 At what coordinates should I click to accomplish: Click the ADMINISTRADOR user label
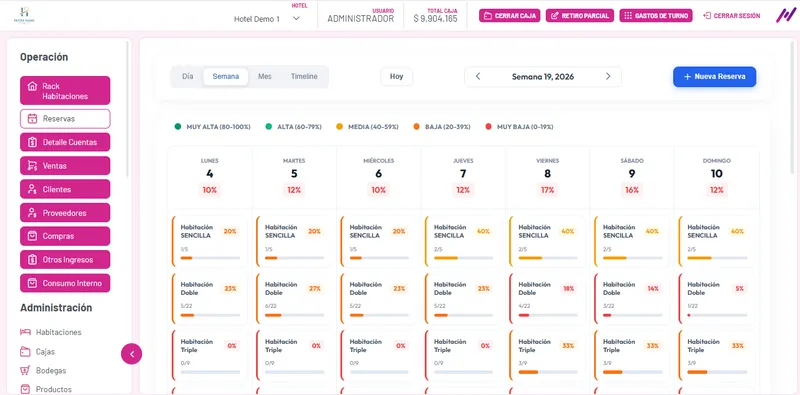[x=361, y=19]
